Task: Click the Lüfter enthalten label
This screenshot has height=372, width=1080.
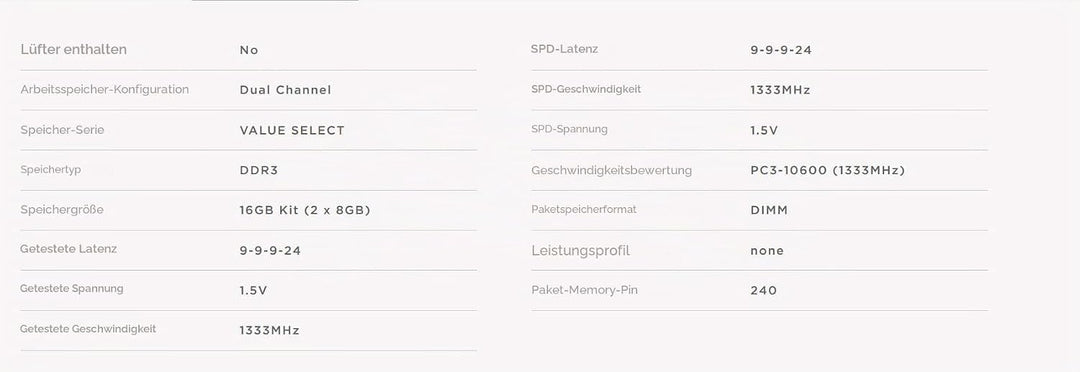Action: pos(73,50)
